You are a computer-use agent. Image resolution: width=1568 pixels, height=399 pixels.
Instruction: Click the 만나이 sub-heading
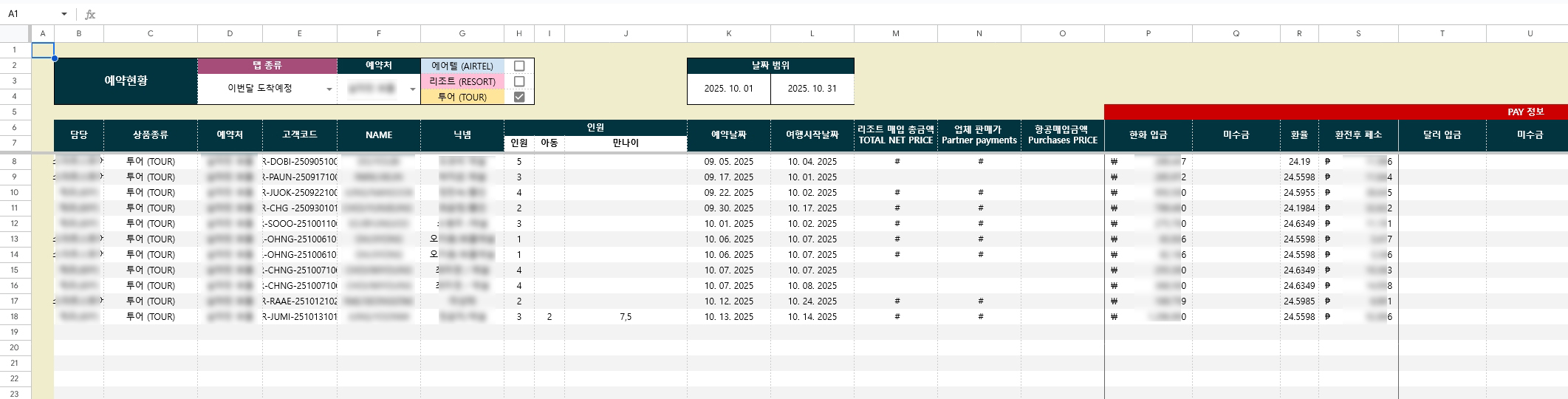click(626, 143)
